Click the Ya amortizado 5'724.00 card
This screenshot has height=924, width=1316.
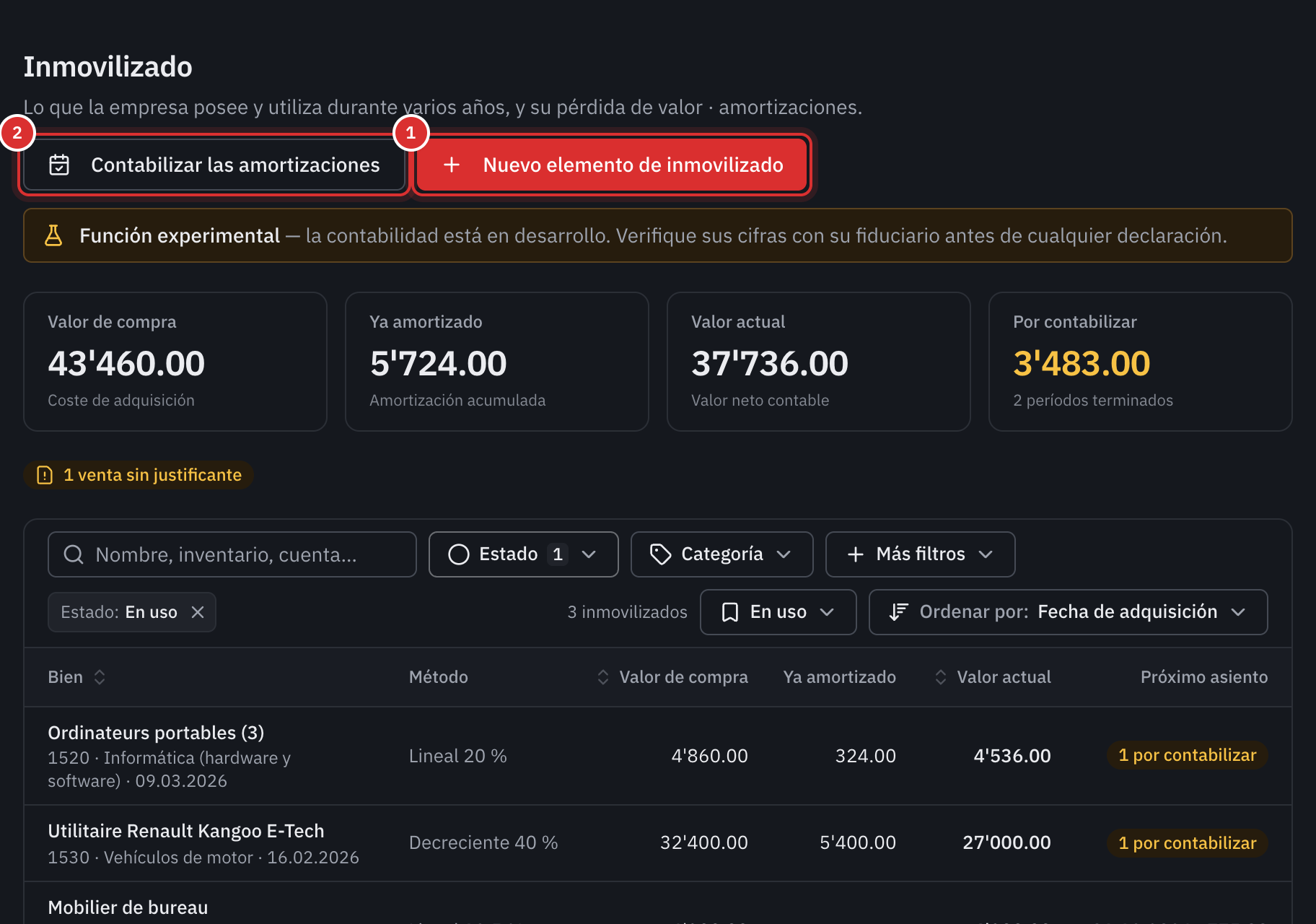(x=497, y=362)
